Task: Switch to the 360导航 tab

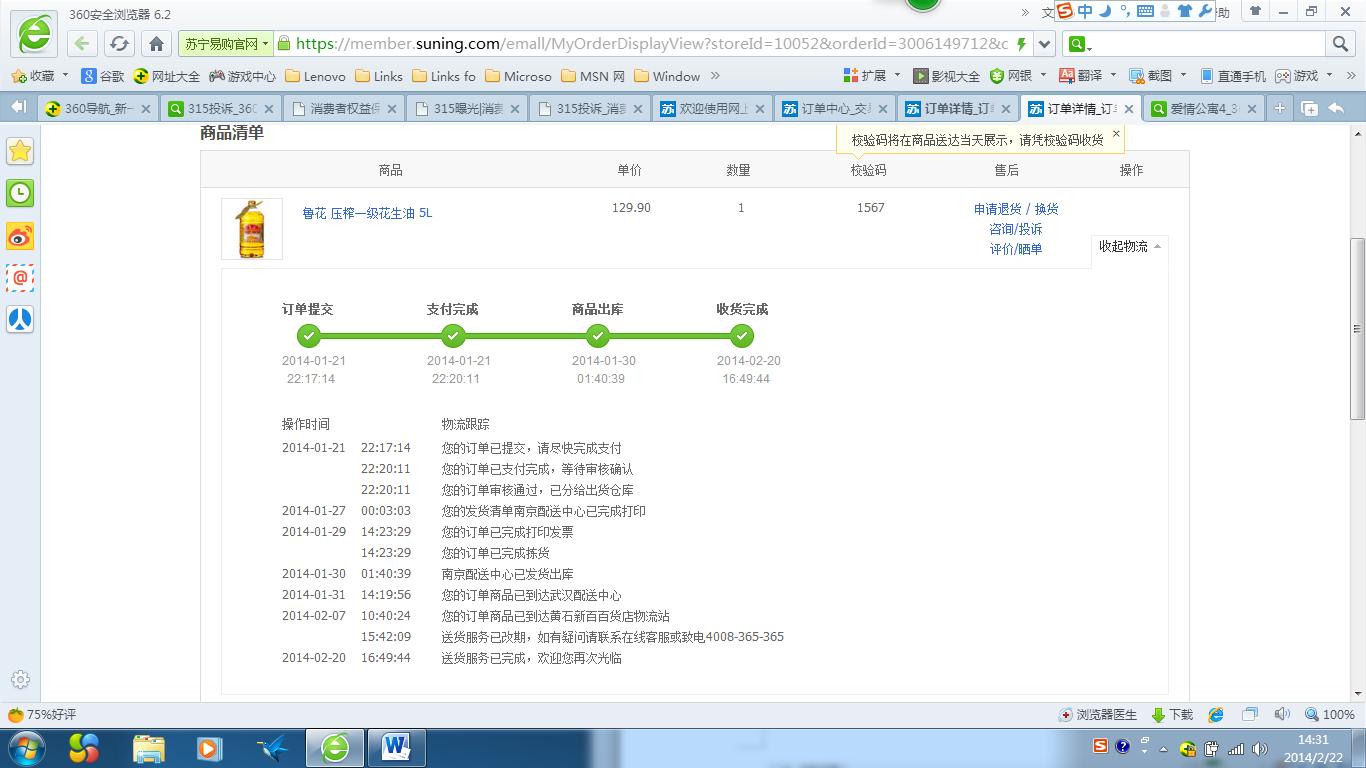Action: (97, 109)
